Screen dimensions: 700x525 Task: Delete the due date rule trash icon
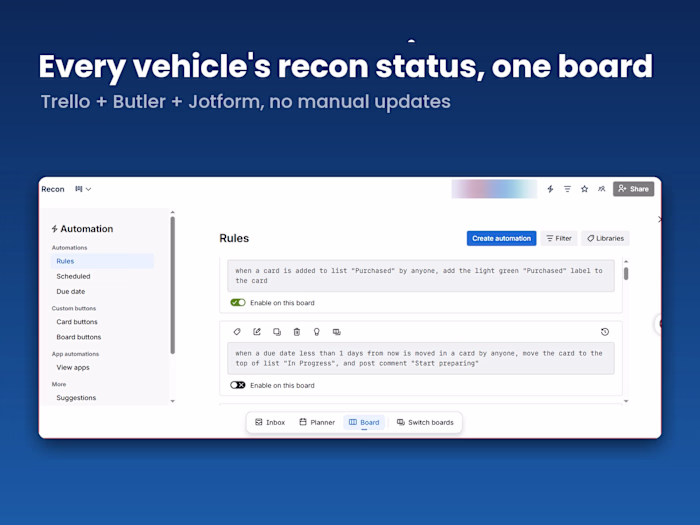coord(296,332)
